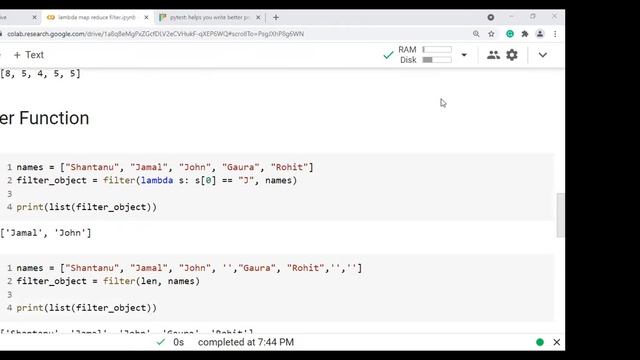Close the pytest browser tab
The width and height of the screenshot is (640, 360).
click(258, 18)
